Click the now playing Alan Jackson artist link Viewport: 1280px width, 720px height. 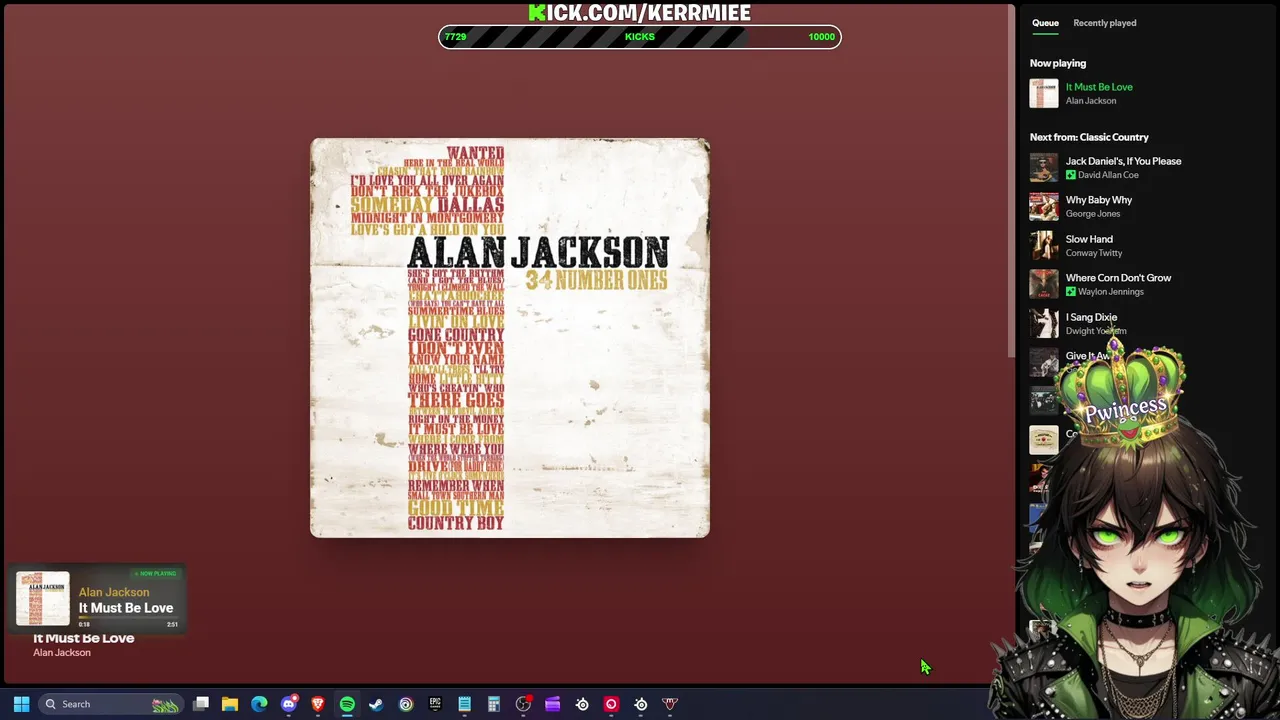[1091, 101]
